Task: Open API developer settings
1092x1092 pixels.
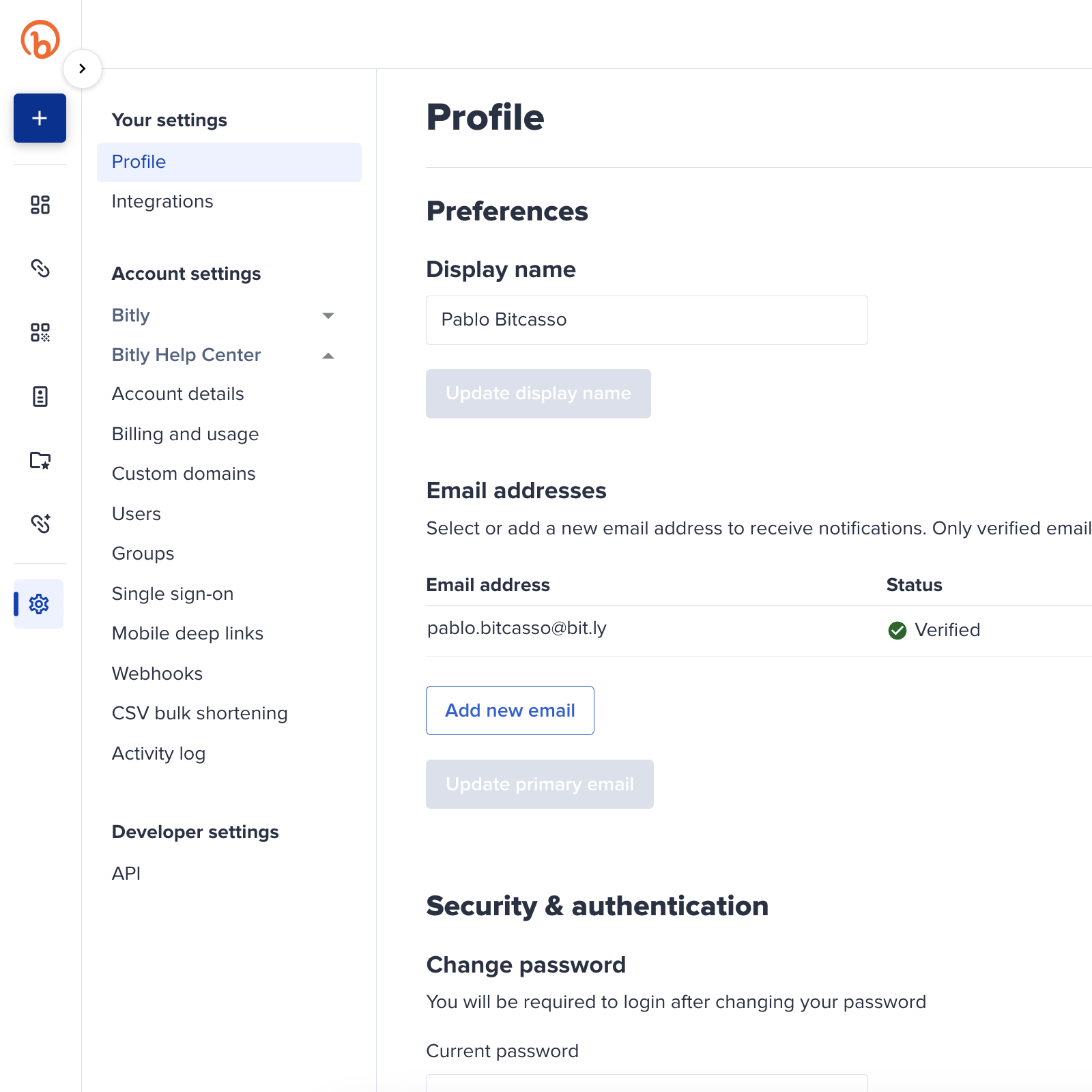Action: coord(126,874)
